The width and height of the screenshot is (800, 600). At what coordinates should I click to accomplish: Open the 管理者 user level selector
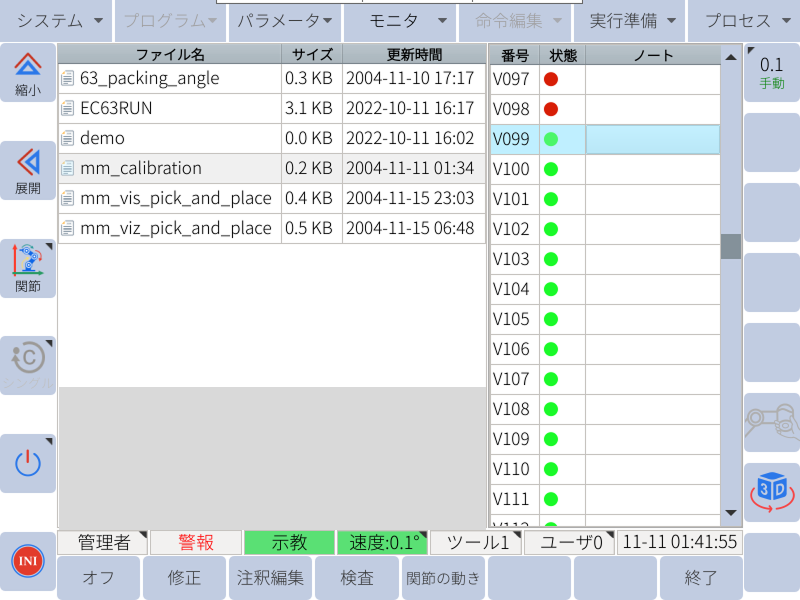tap(103, 542)
